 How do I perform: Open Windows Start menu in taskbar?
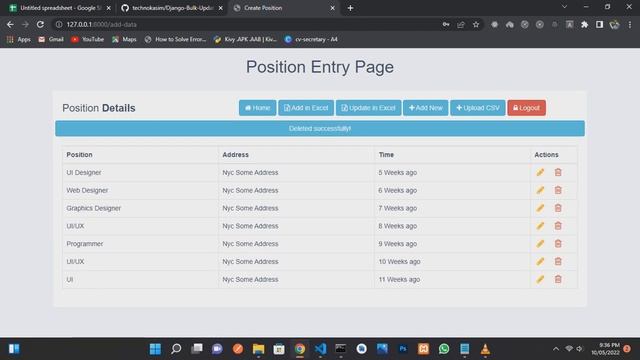tap(155, 349)
